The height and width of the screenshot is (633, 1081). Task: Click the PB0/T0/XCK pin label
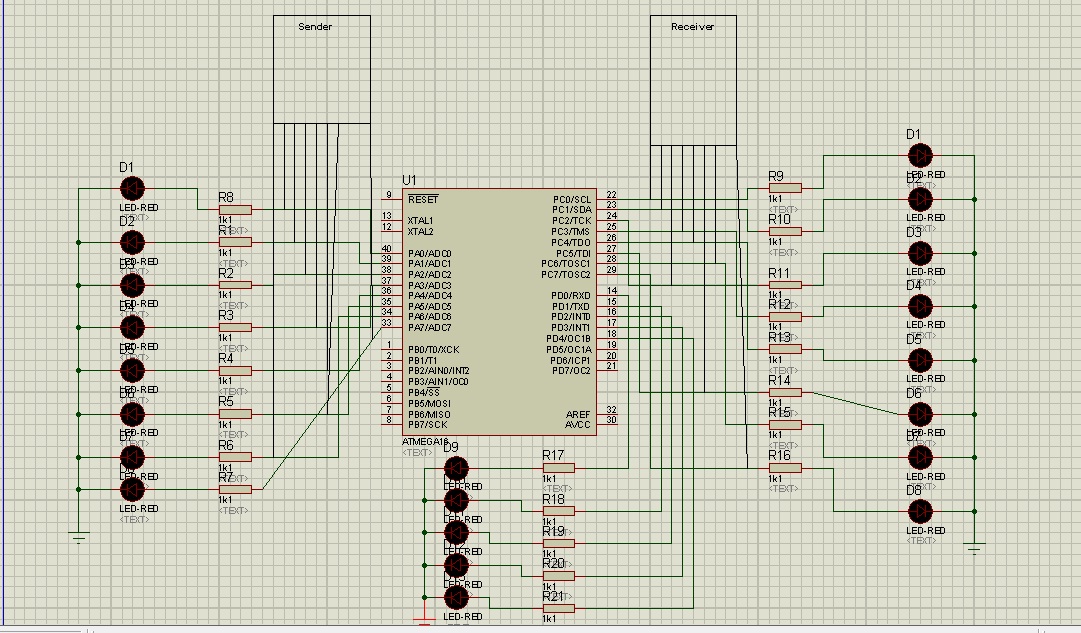pos(434,350)
